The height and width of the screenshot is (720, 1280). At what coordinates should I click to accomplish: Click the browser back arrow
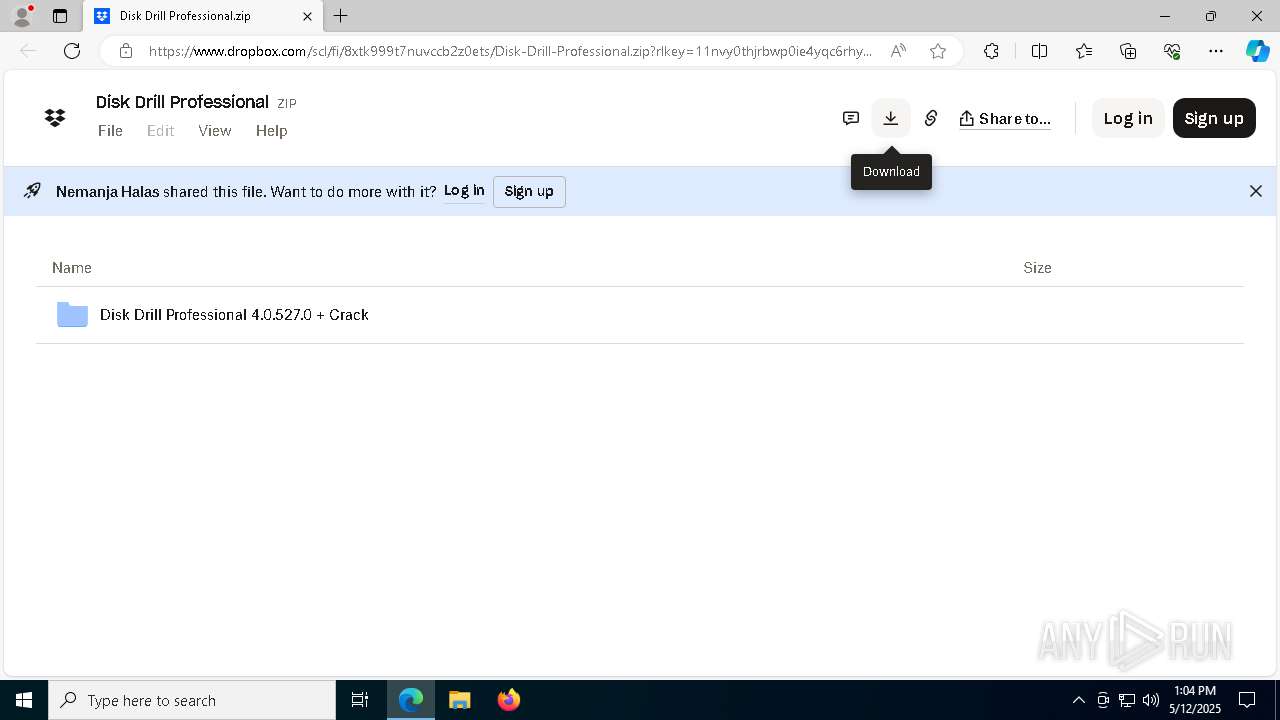(x=28, y=51)
